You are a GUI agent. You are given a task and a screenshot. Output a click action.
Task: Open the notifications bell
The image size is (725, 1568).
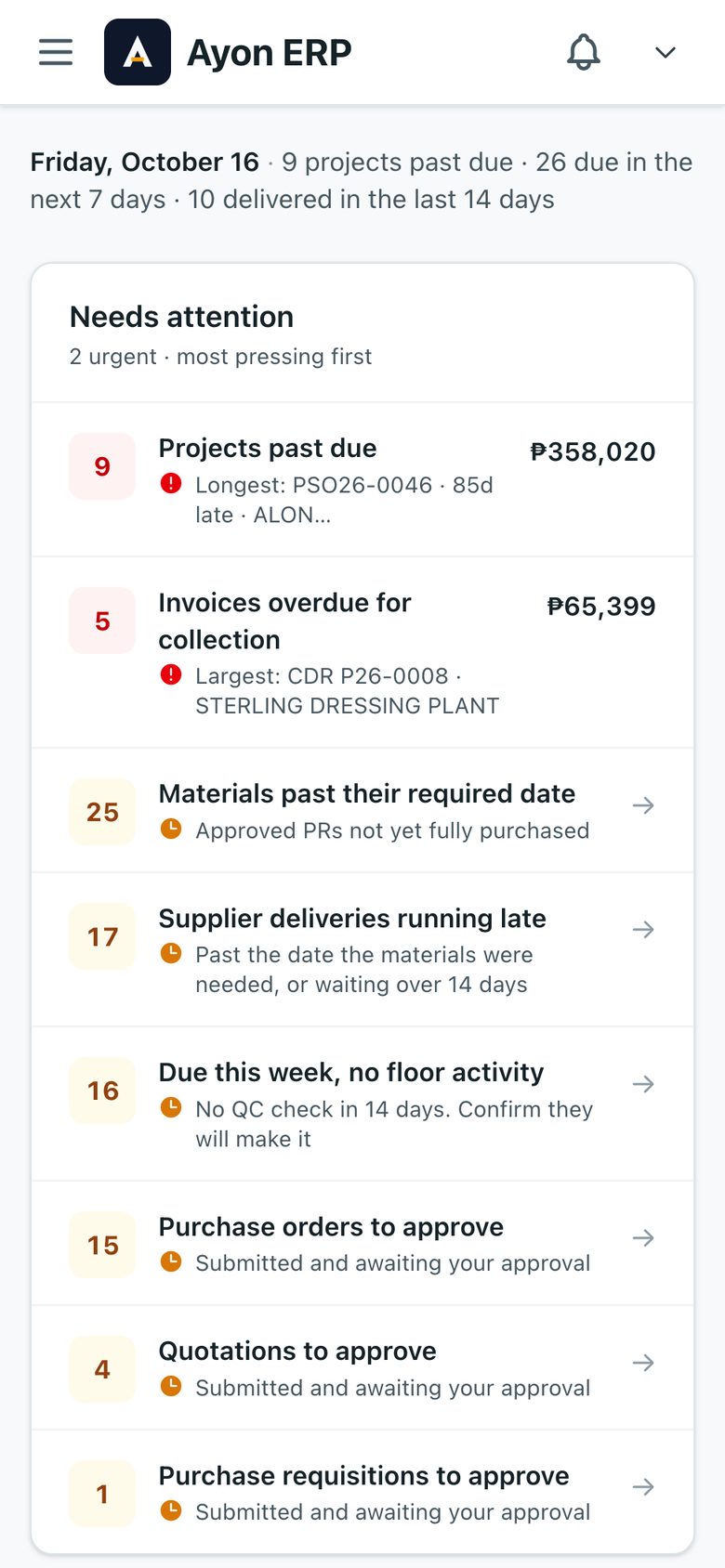coord(584,52)
